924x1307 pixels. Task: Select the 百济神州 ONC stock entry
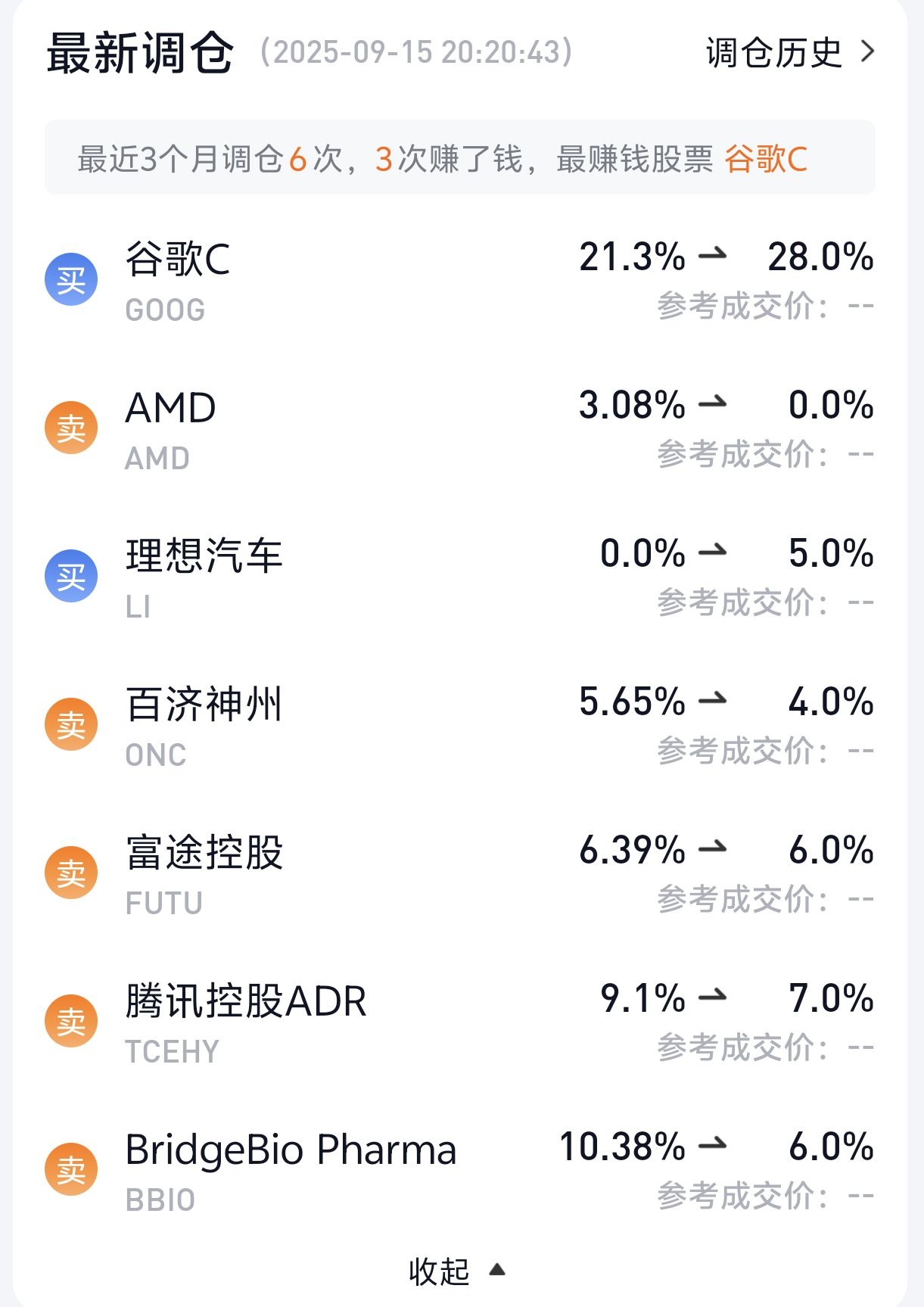pos(204,705)
